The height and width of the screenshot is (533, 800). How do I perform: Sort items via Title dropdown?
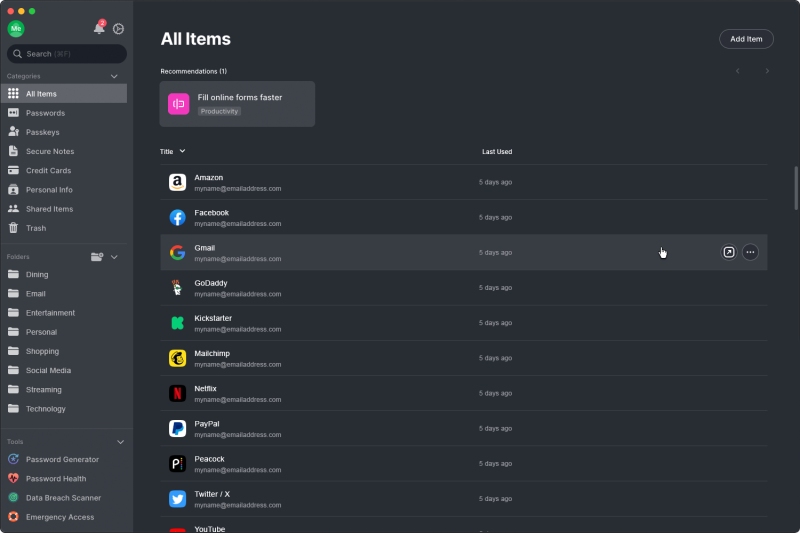[172, 151]
